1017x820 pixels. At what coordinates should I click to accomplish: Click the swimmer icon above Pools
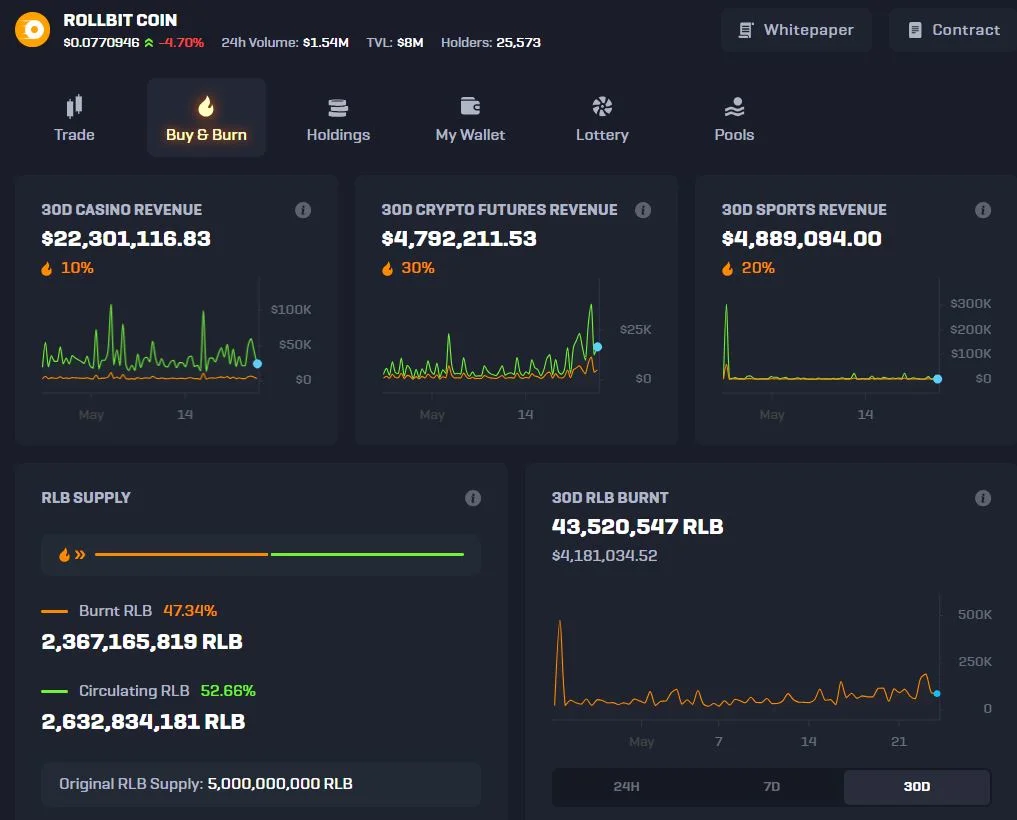click(x=734, y=106)
